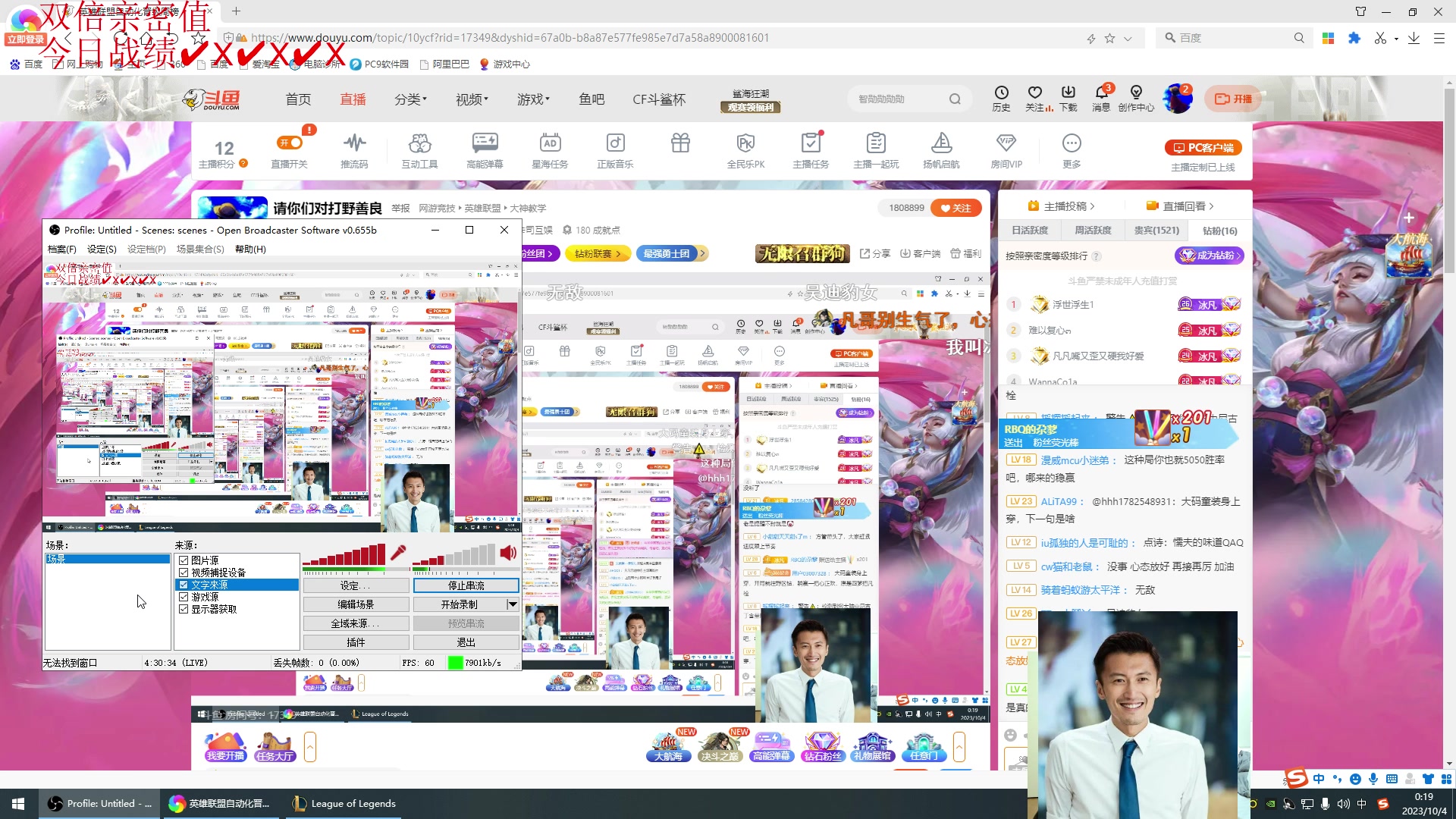Open OBS 档案(F) menu

pyautogui.click(x=62, y=249)
